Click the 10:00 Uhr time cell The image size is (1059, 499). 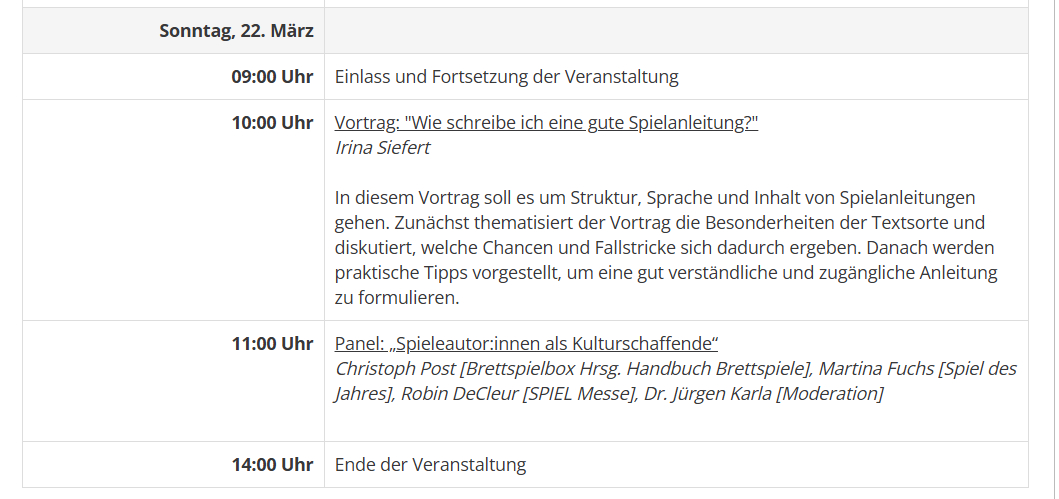(x=272, y=123)
